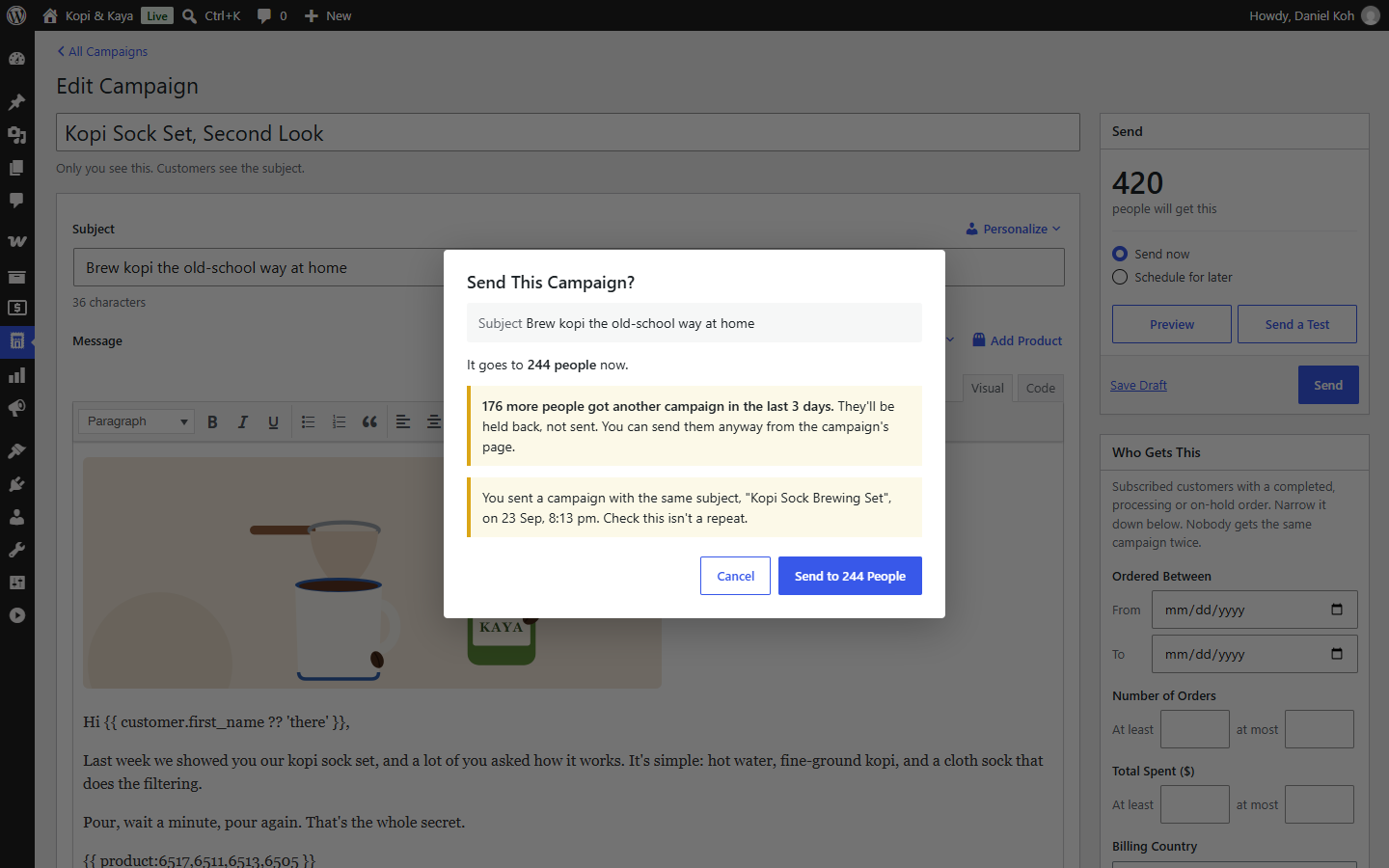Open the Users sidebar icon
The height and width of the screenshot is (868, 1389).
tap(16, 517)
